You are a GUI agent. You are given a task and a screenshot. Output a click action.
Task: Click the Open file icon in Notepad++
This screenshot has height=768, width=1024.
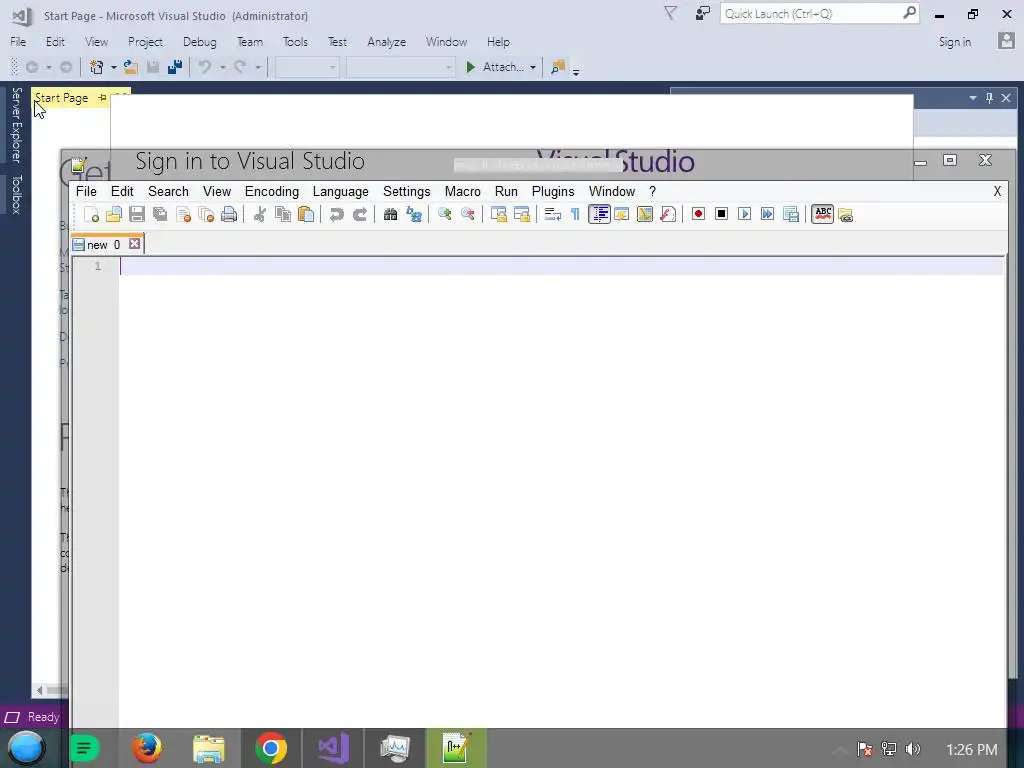click(114, 214)
